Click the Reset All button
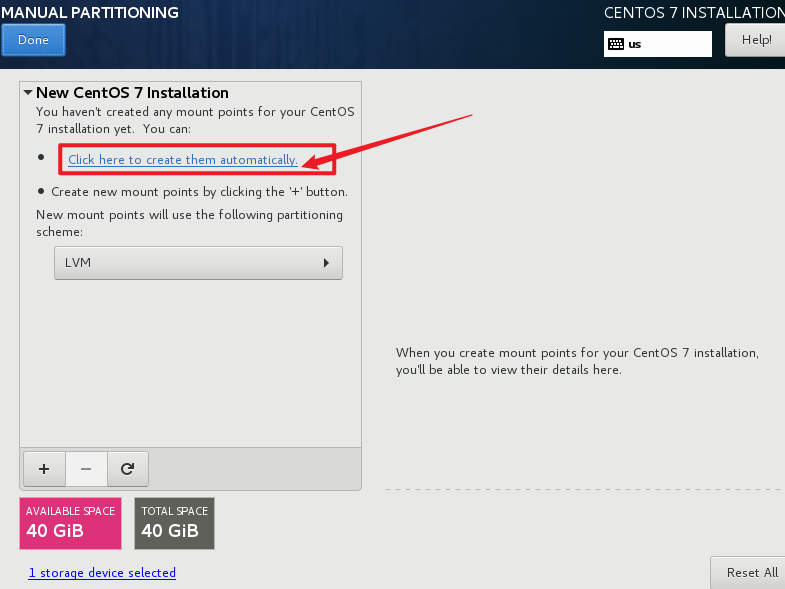Viewport: 785px width, 589px height. (x=748, y=572)
